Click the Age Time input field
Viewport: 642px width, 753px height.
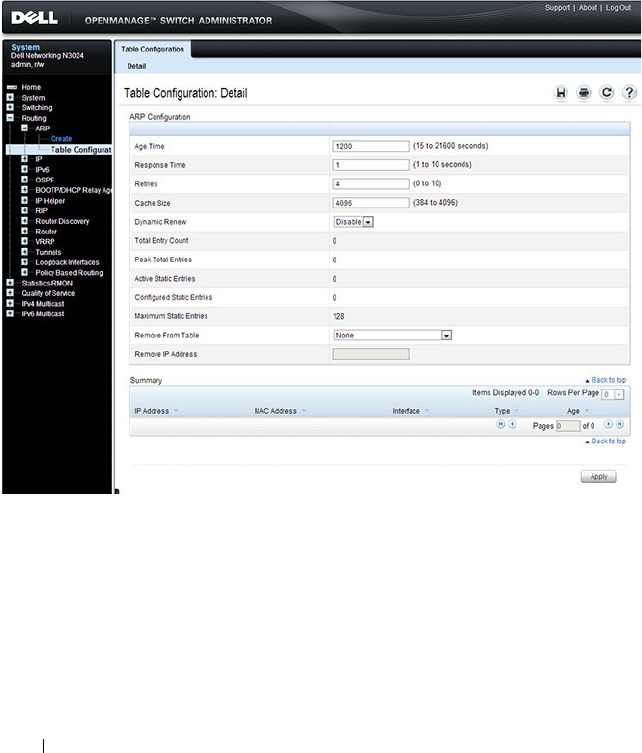coord(371,146)
